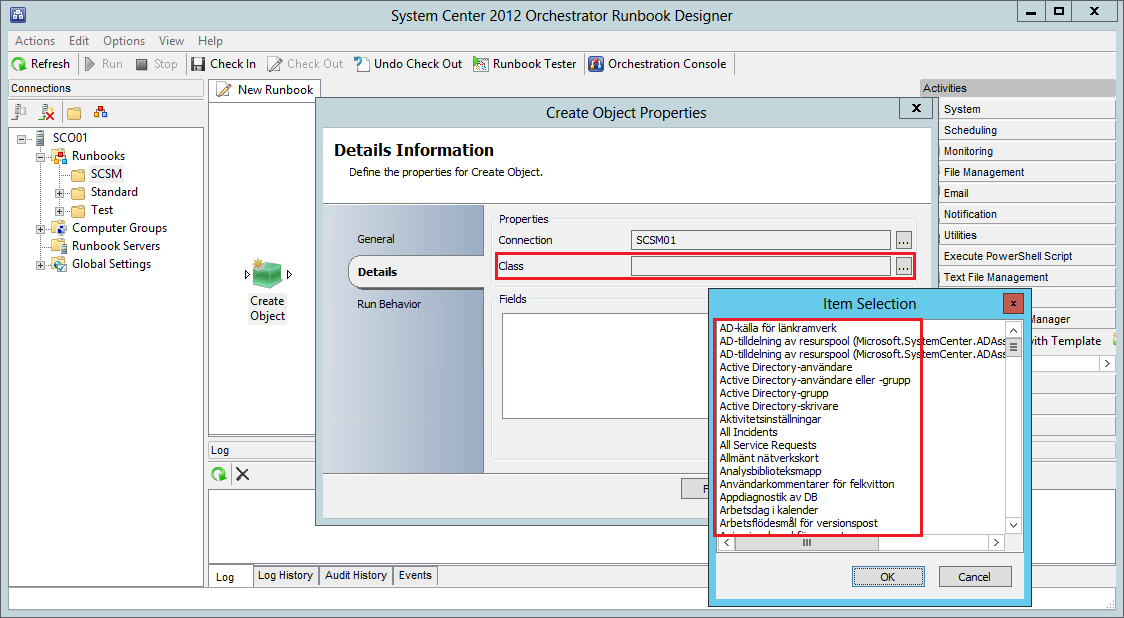Select the SCSM folder in the tree
Viewport: 1124px width, 618px height.
click(106, 174)
